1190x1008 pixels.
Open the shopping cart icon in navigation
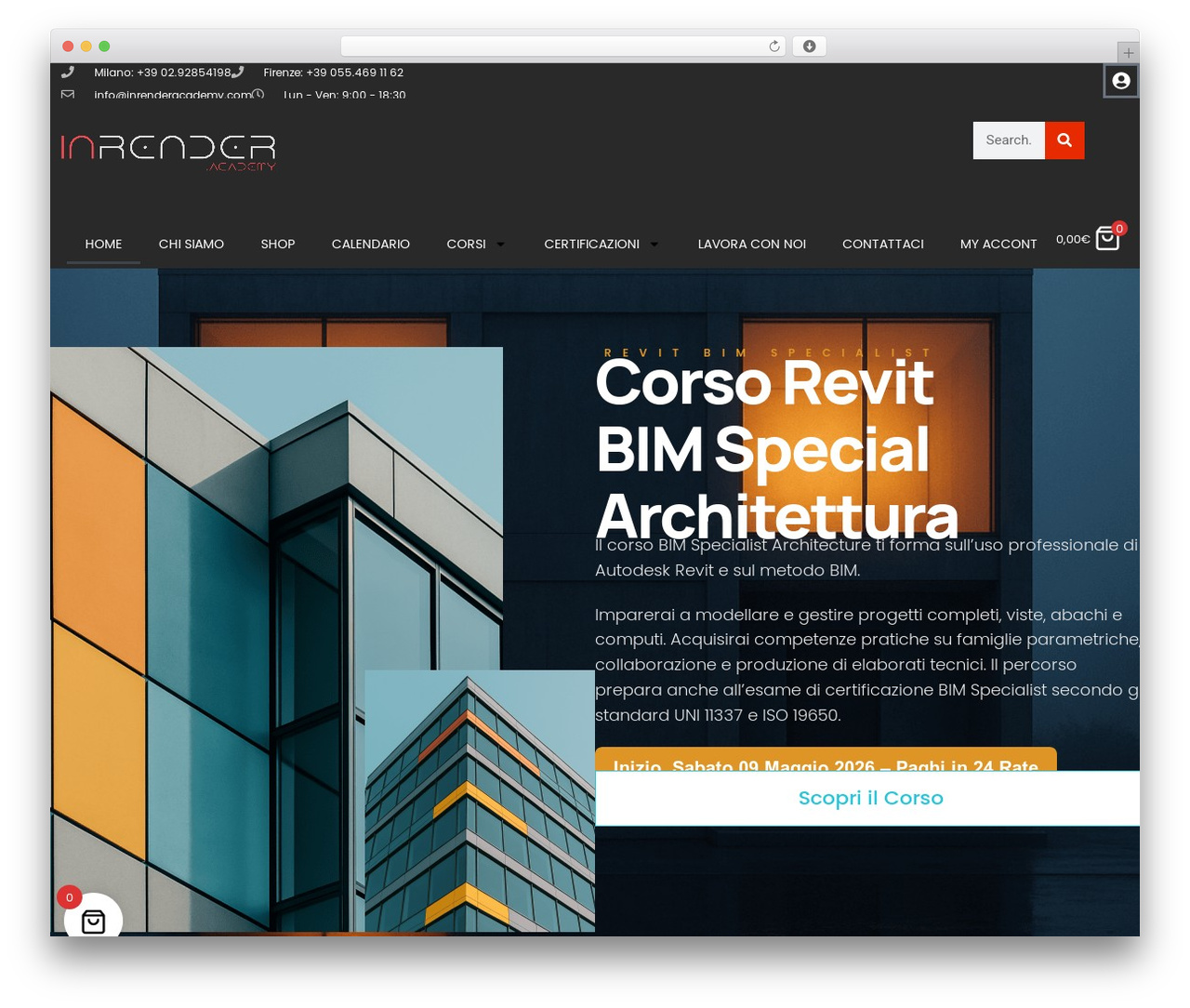[x=1107, y=239]
